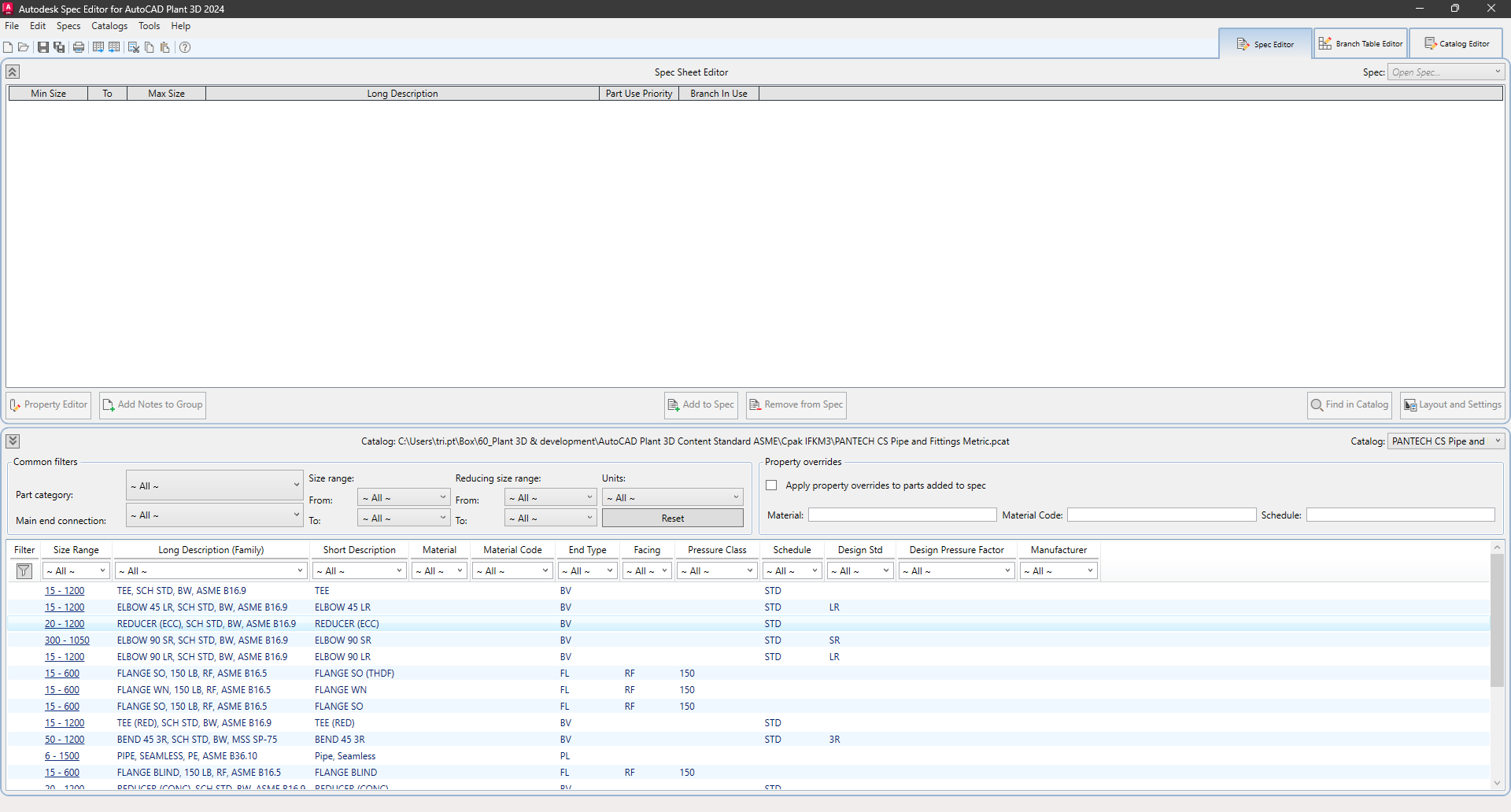
Task: Click the funnel Filter icon
Action: (x=24, y=571)
